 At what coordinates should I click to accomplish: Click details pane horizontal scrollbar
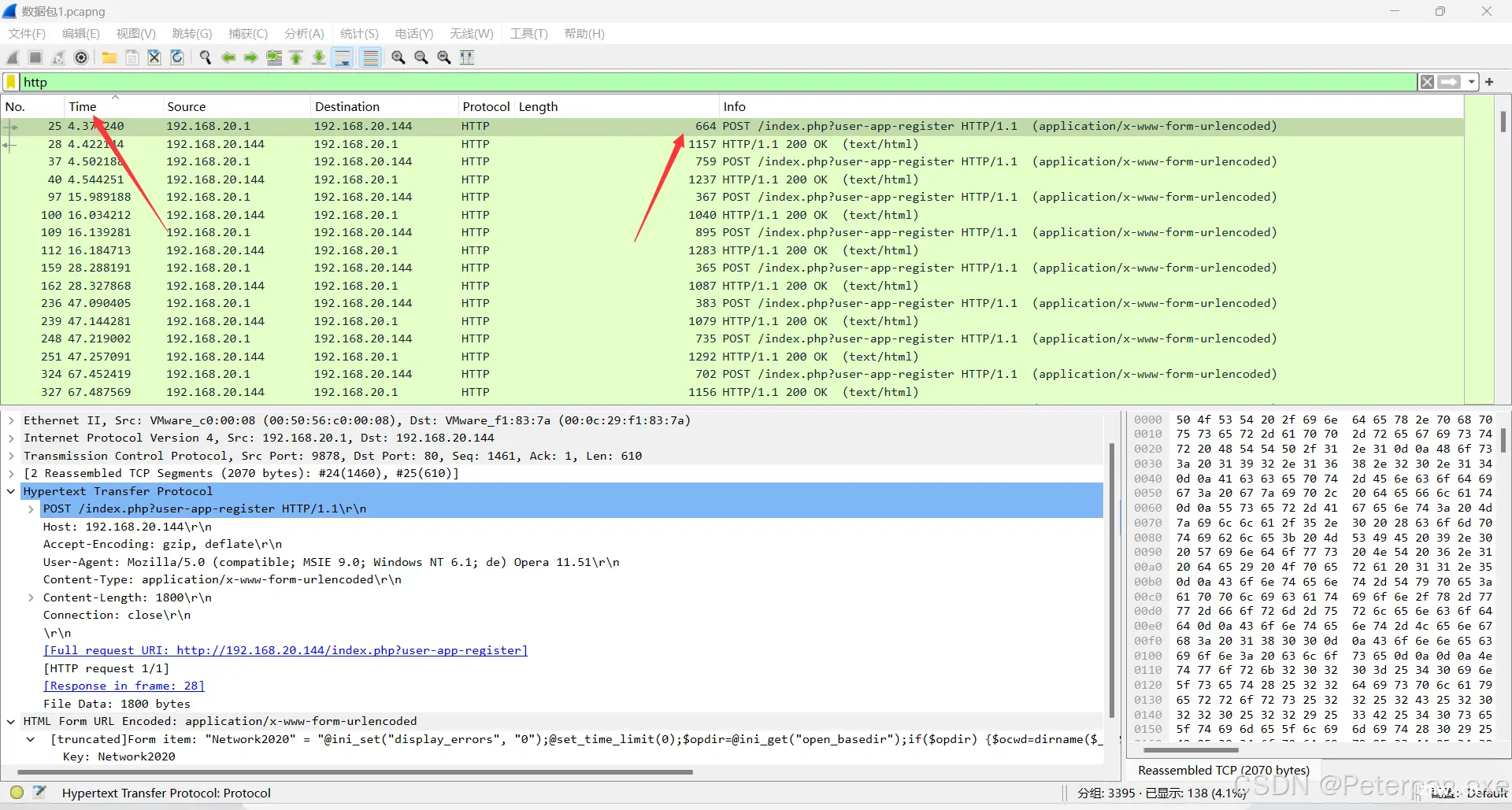(x=354, y=772)
